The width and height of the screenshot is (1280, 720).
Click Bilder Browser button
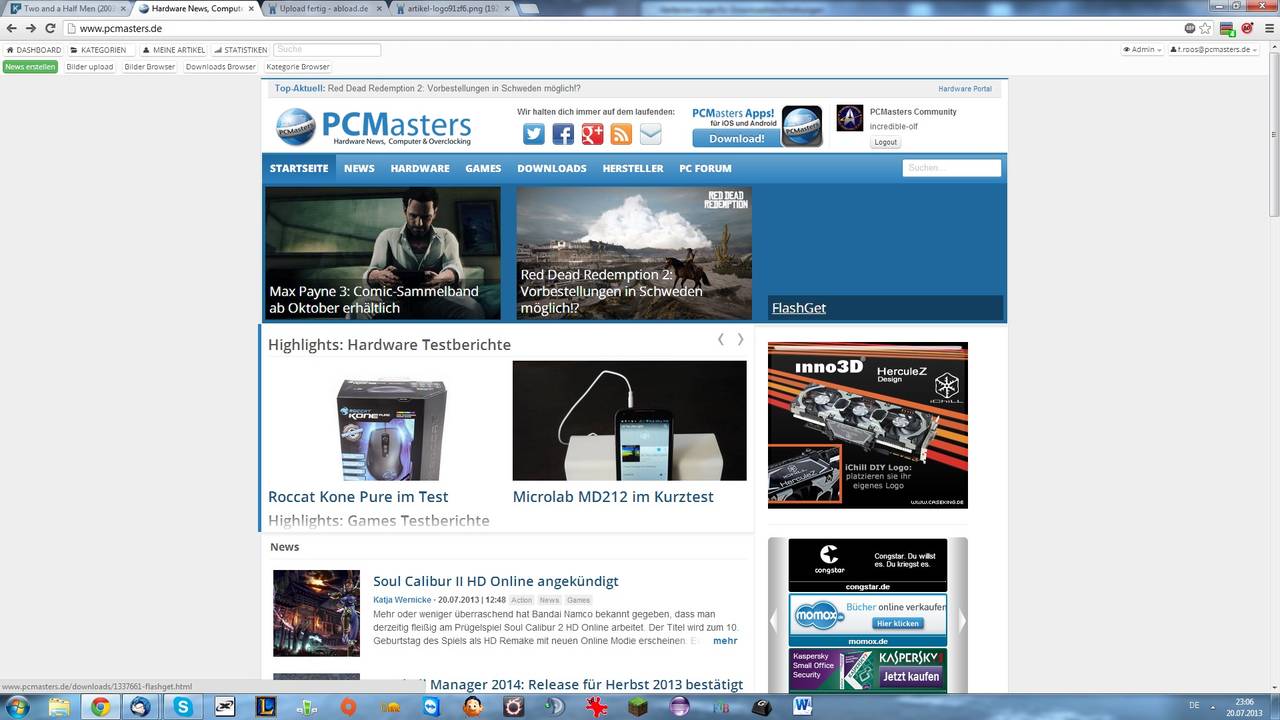(150, 67)
